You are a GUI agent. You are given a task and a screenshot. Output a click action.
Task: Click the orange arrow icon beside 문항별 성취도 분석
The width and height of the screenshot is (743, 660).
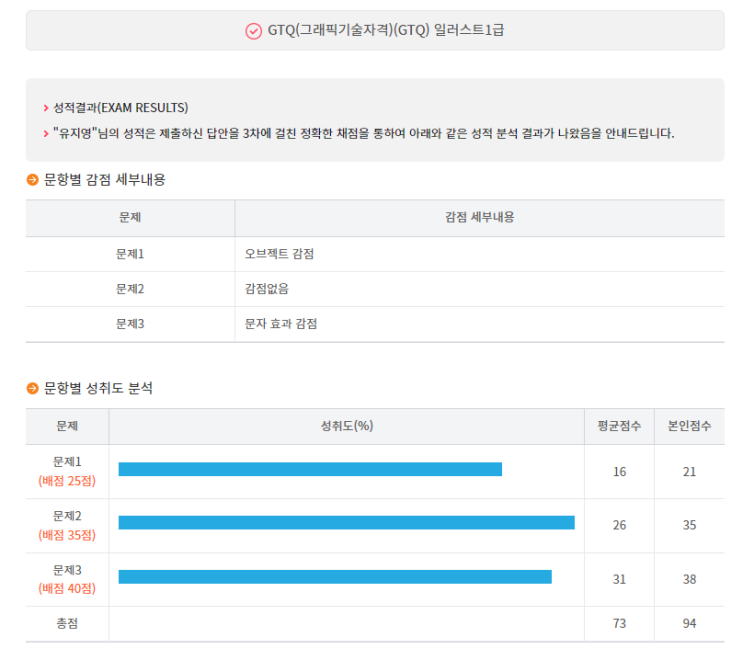point(32,389)
